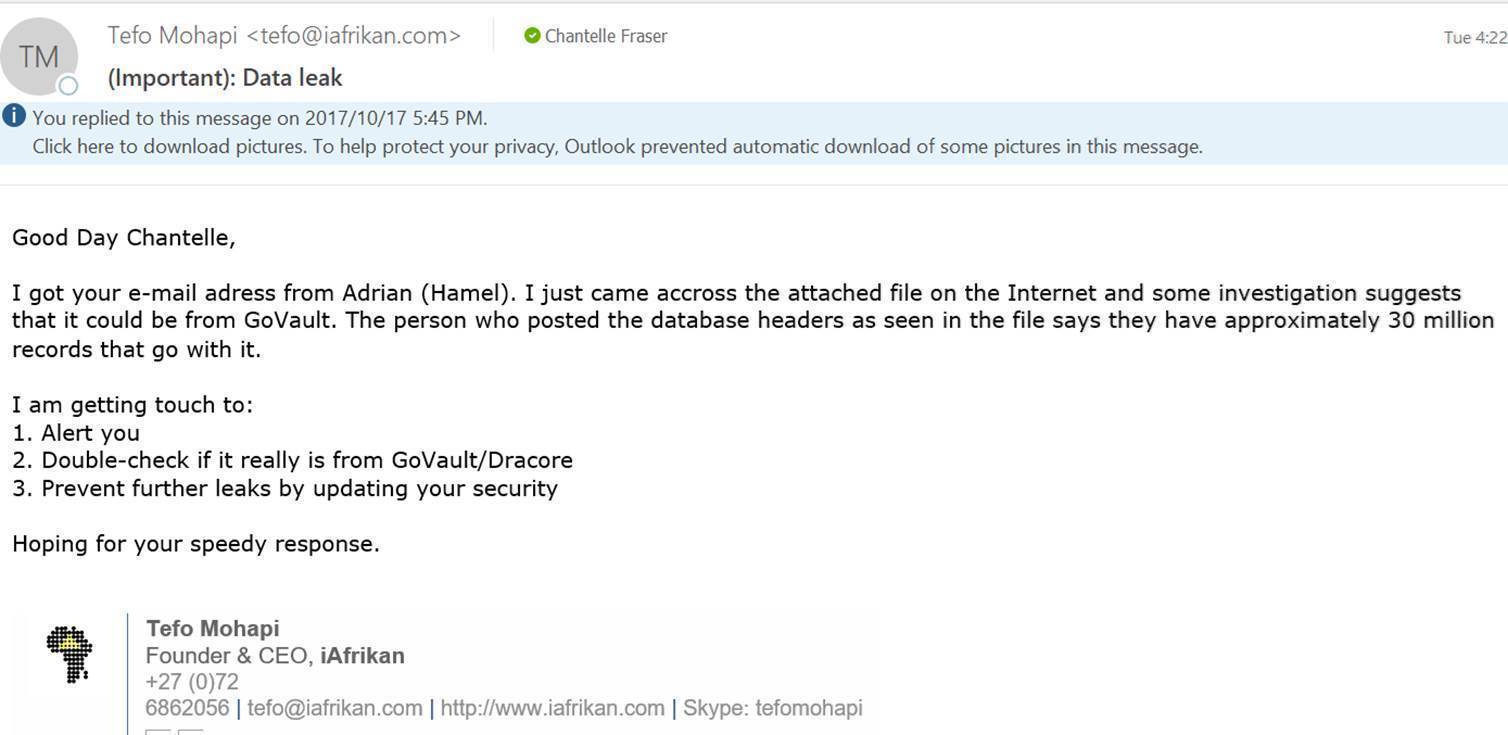Click the "(Important): Data leak" subject line
The width and height of the screenshot is (1508, 735).
tap(225, 78)
